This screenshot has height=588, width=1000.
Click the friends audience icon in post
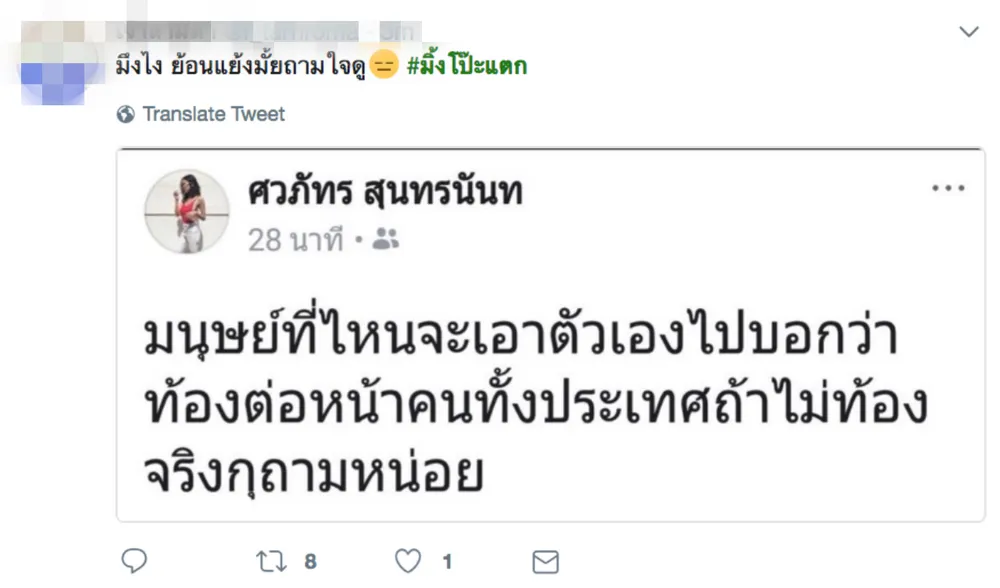coord(385,239)
